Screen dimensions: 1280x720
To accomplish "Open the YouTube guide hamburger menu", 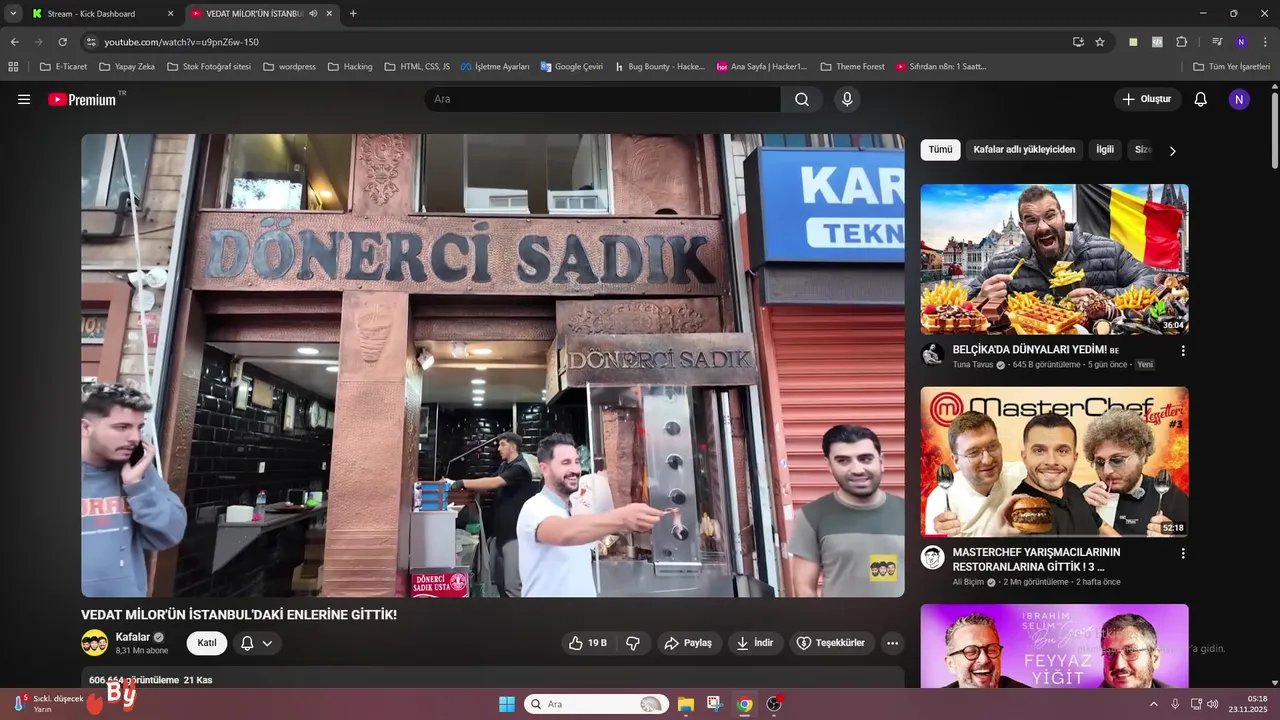I will (24, 99).
